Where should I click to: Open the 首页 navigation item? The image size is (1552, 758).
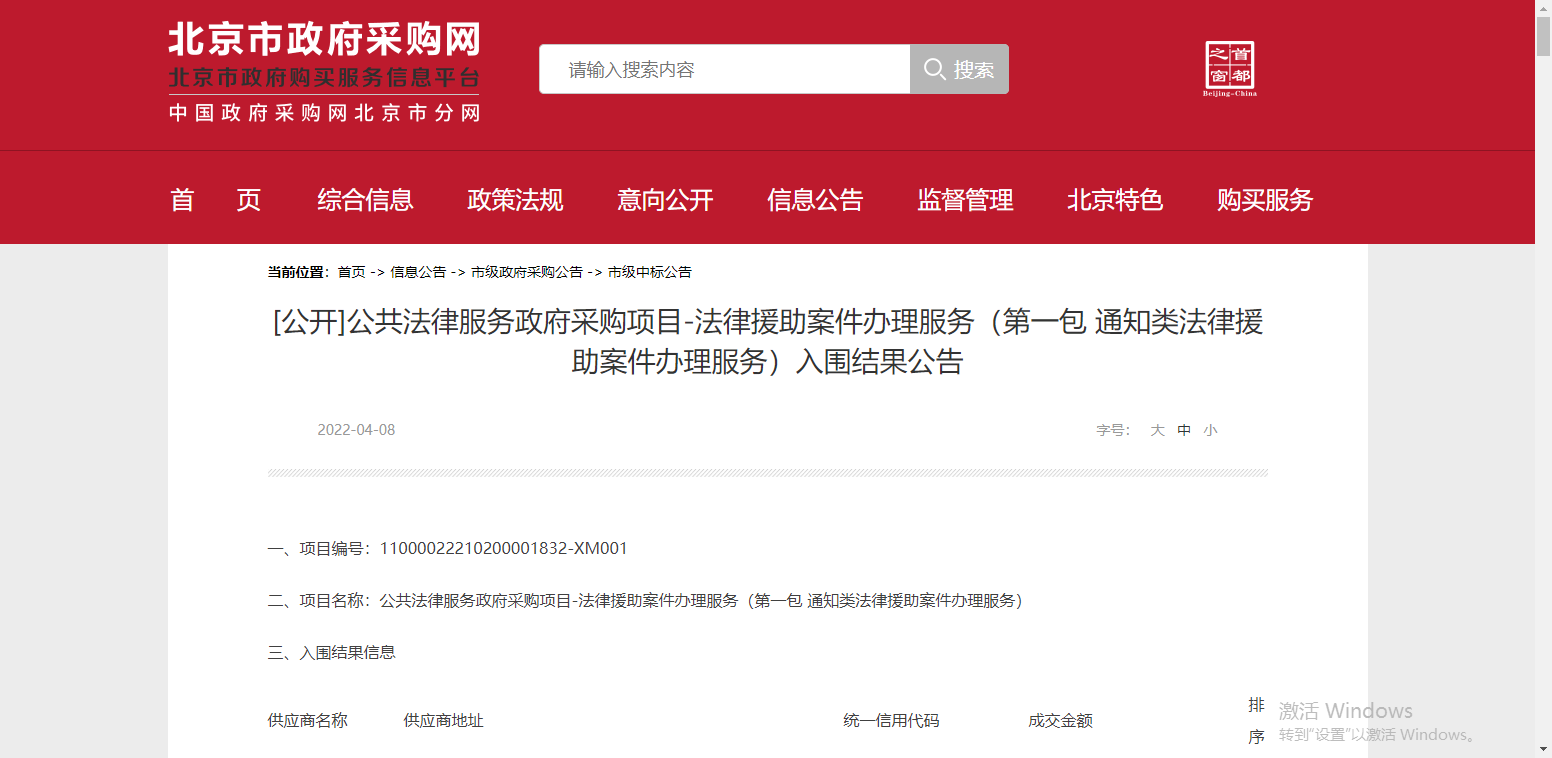pos(216,200)
